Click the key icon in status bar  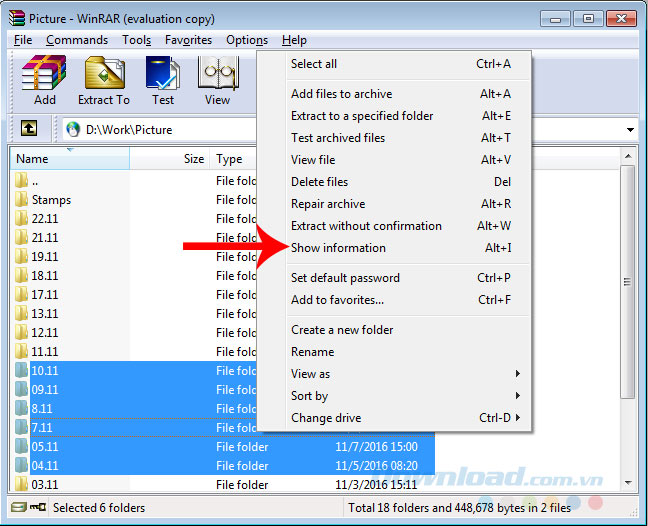tap(36, 508)
